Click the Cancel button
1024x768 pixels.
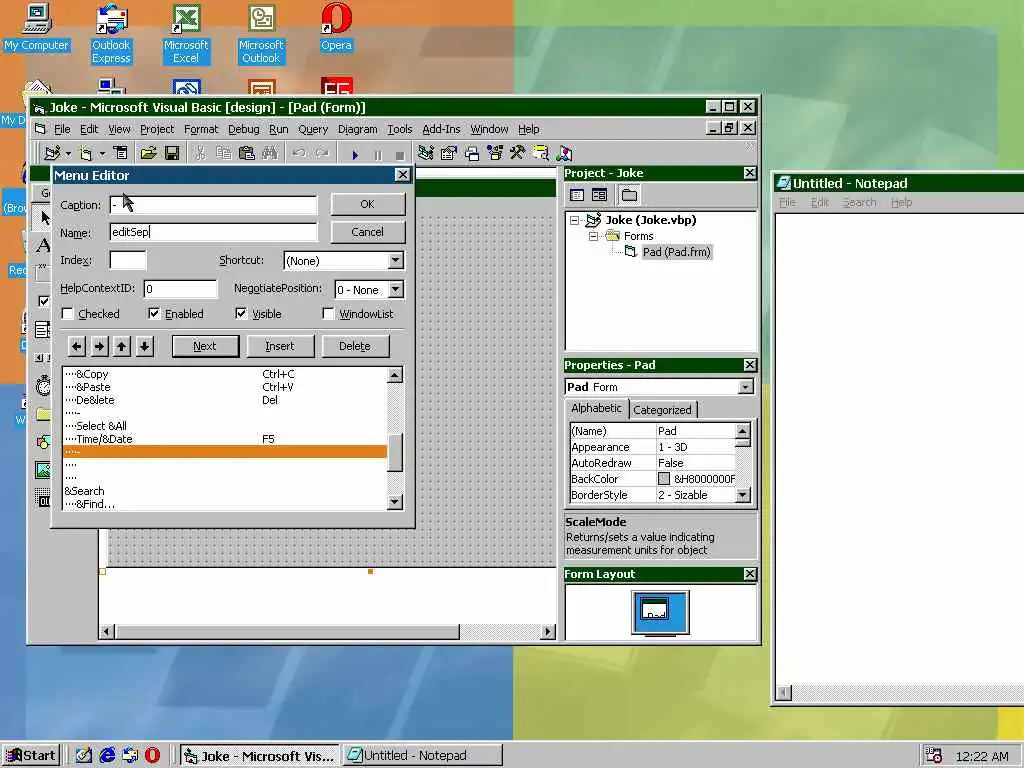[368, 232]
